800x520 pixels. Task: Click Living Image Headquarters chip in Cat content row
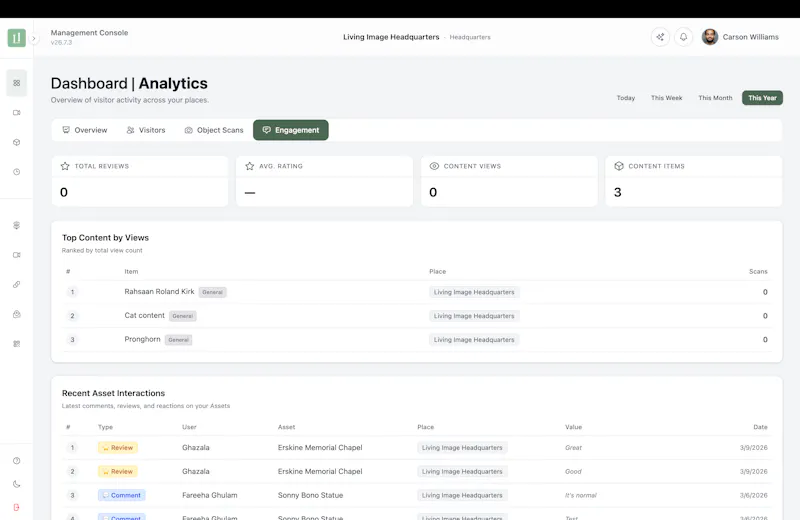(x=474, y=316)
